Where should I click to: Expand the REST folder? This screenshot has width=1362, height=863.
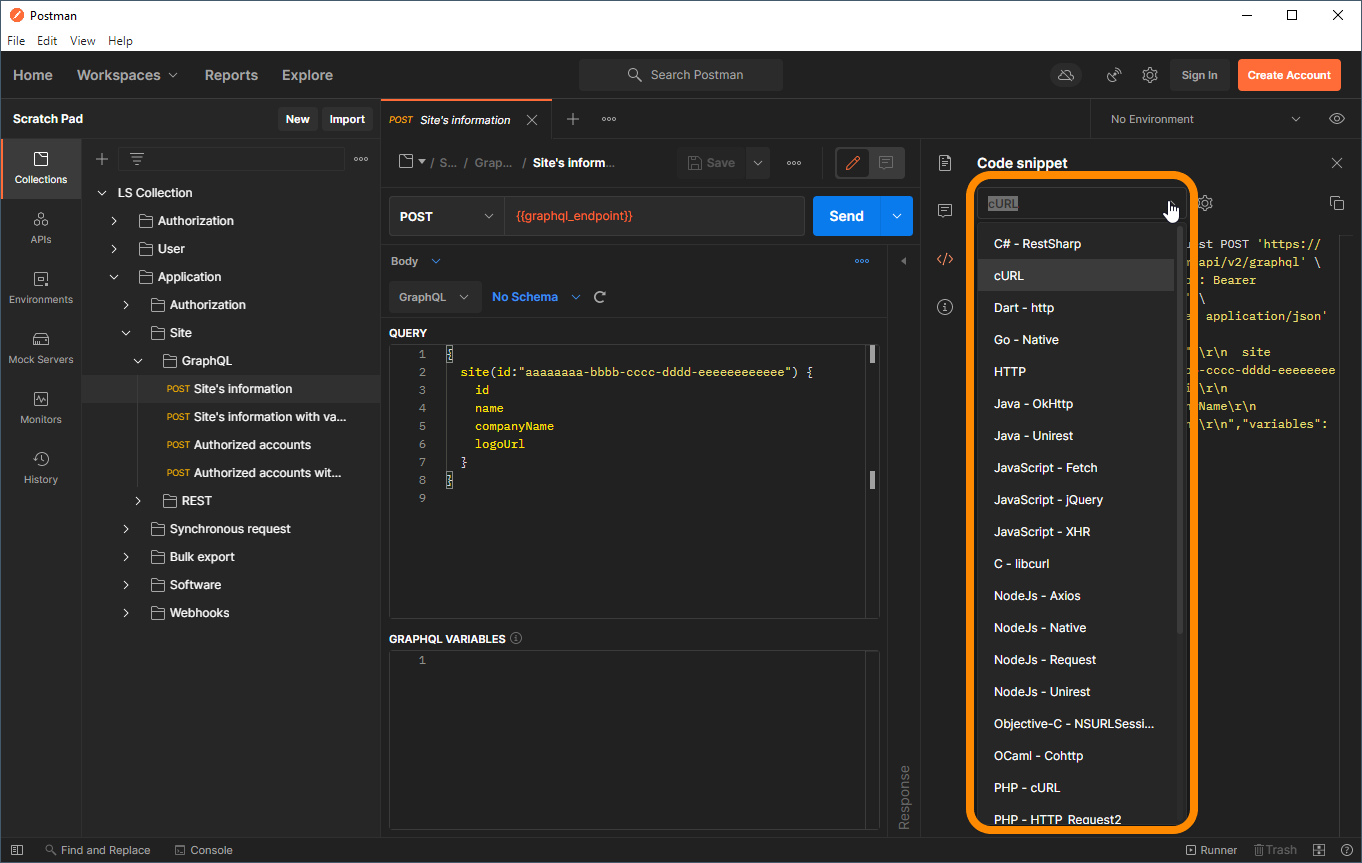tap(138, 501)
